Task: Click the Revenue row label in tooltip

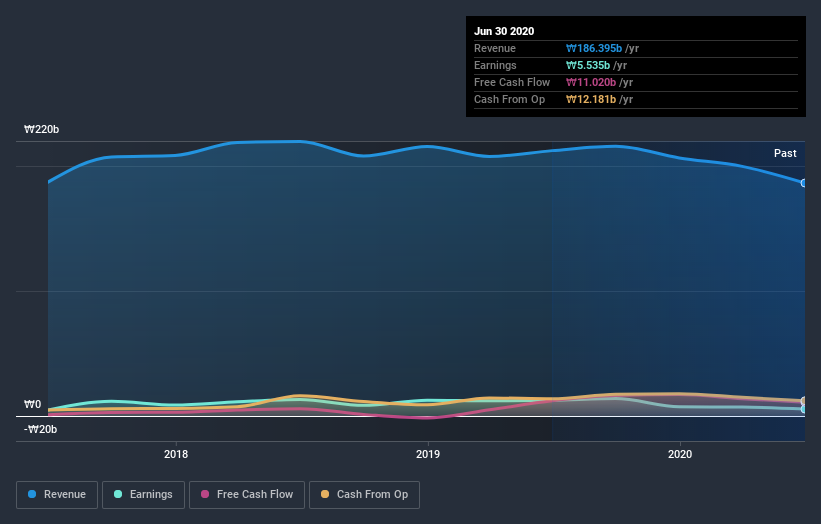Action: click(495, 48)
